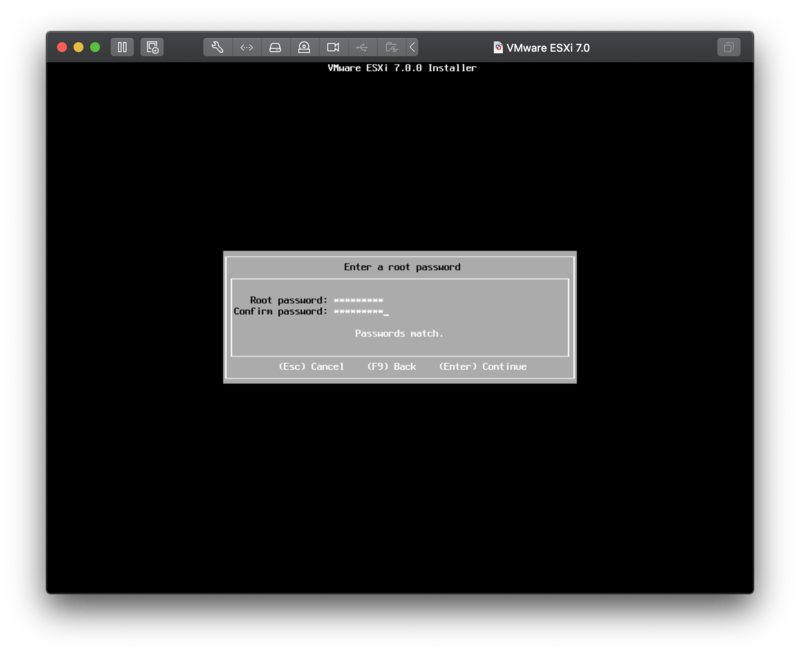The image size is (800, 655).
Task: Click (Enter) Continue in installer dialog
Action: (483, 366)
